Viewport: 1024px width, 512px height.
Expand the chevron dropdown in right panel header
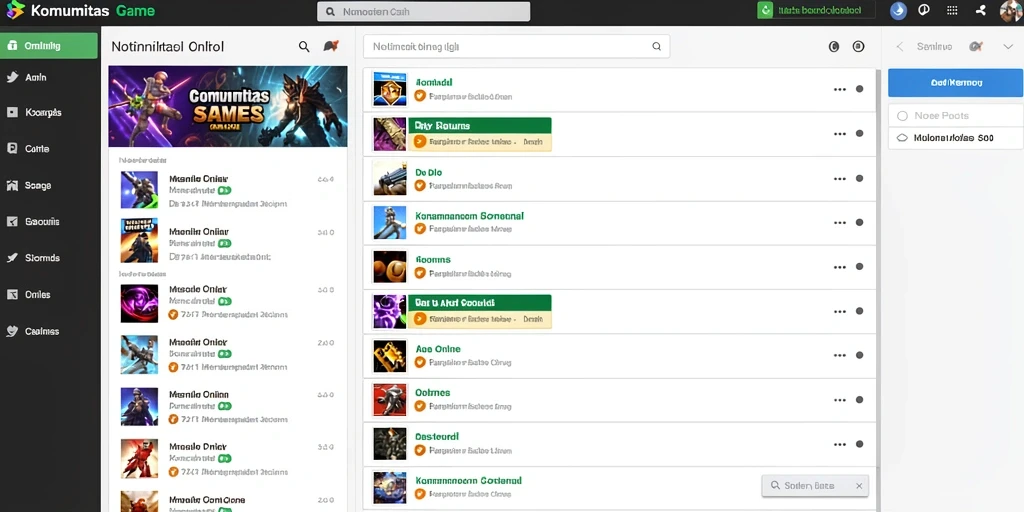1007,46
